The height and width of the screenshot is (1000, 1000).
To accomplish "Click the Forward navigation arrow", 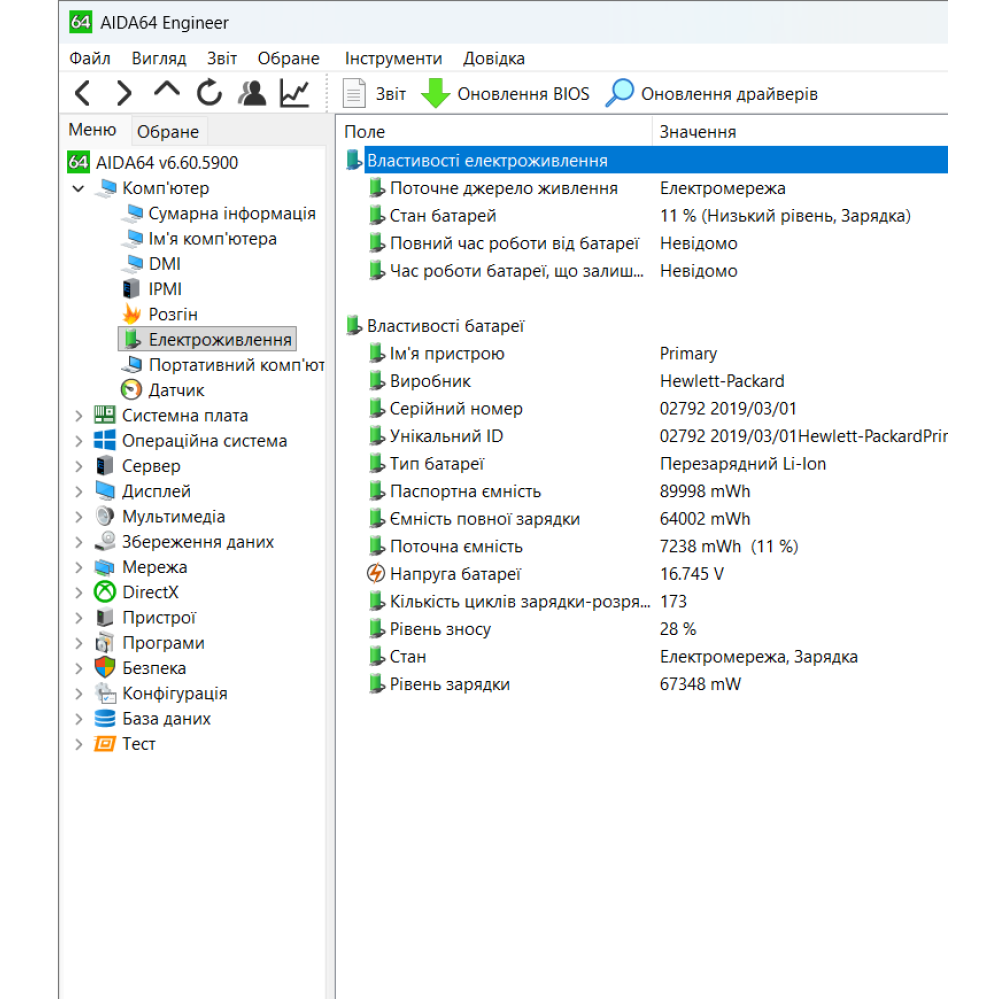I will pyautogui.click(x=124, y=94).
